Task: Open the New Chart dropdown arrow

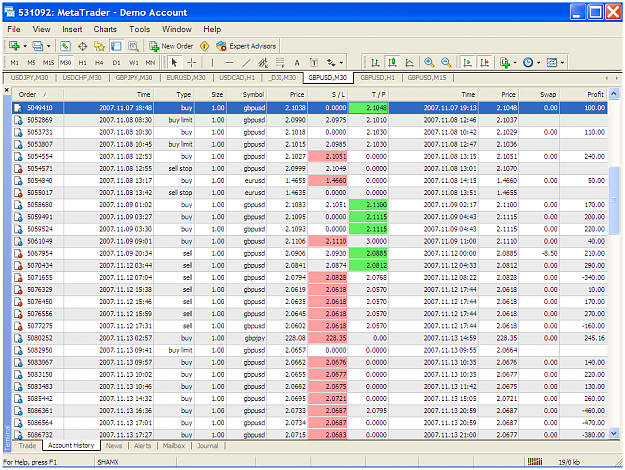Action: coord(25,46)
